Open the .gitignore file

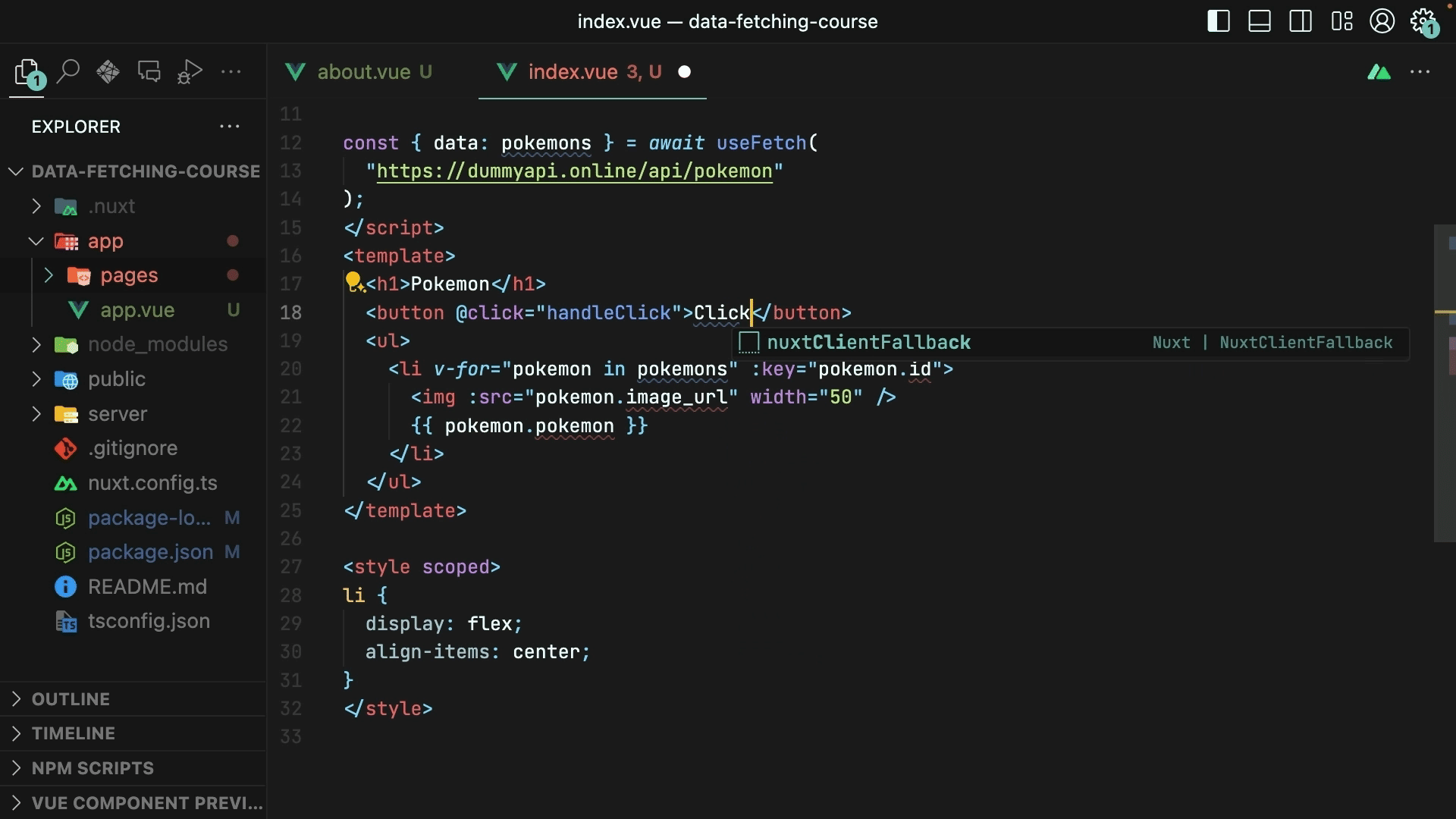pyautogui.click(x=133, y=448)
